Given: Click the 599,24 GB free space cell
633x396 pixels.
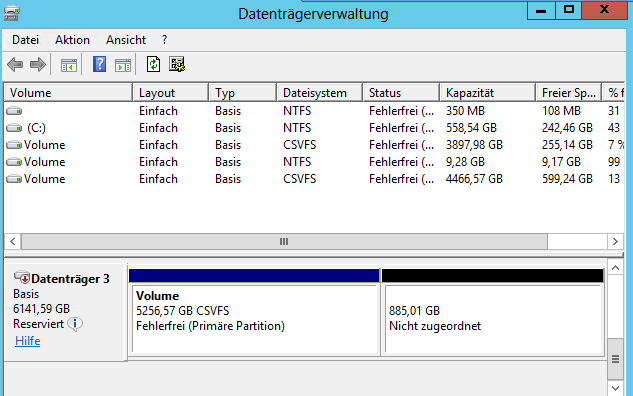Looking at the screenshot, I should (567, 179).
